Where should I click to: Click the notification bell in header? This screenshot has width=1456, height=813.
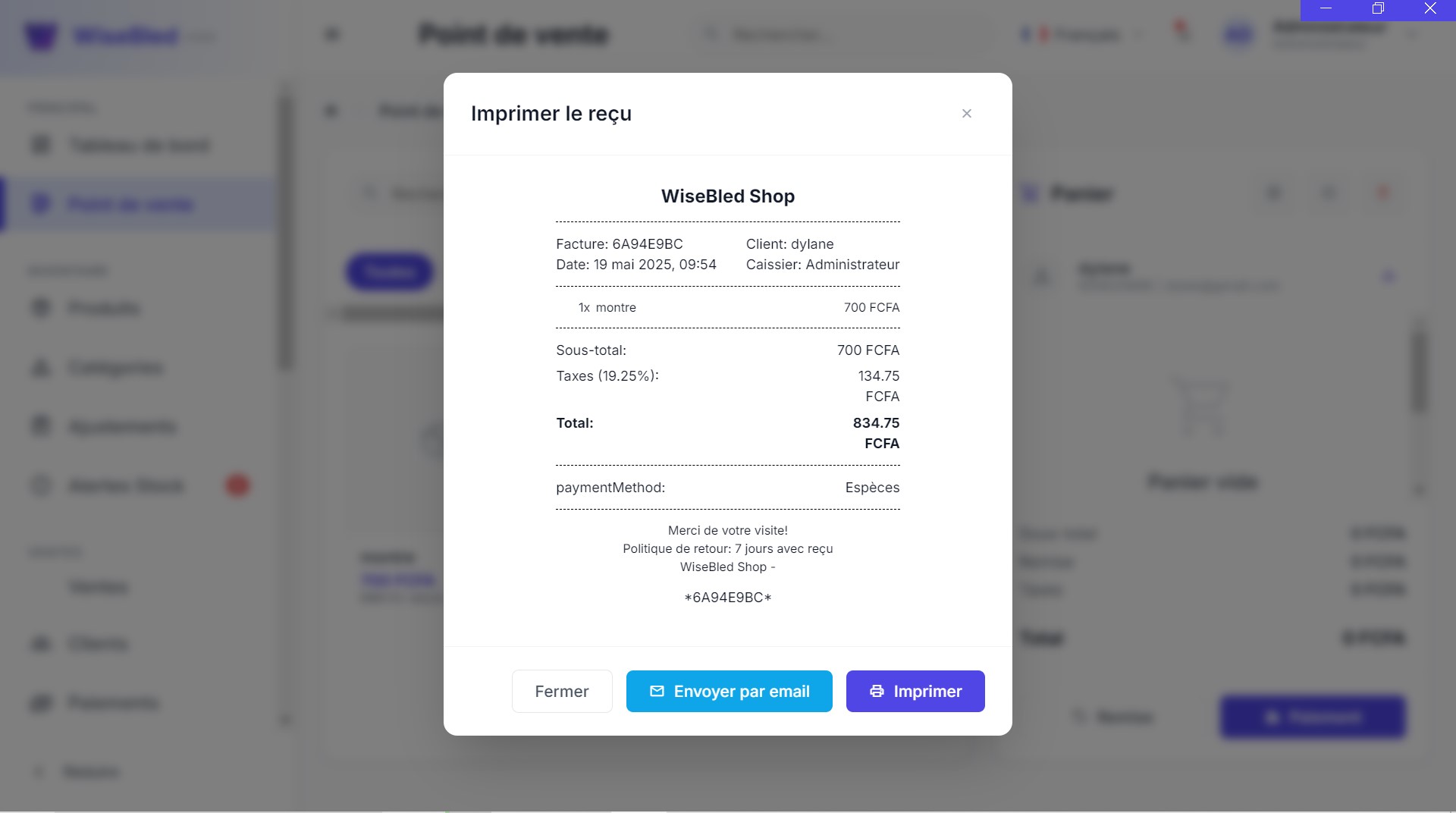(x=1181, y=33)
